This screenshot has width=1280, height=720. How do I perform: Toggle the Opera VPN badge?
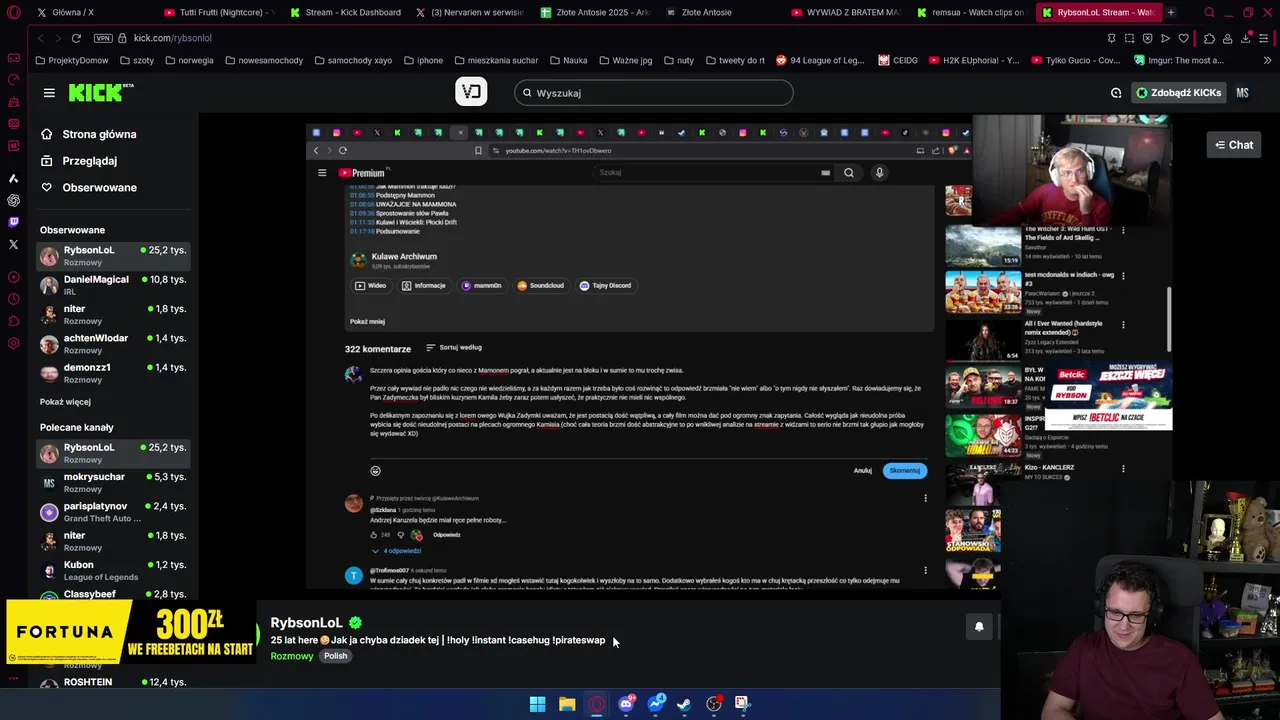tap(103, 38)
